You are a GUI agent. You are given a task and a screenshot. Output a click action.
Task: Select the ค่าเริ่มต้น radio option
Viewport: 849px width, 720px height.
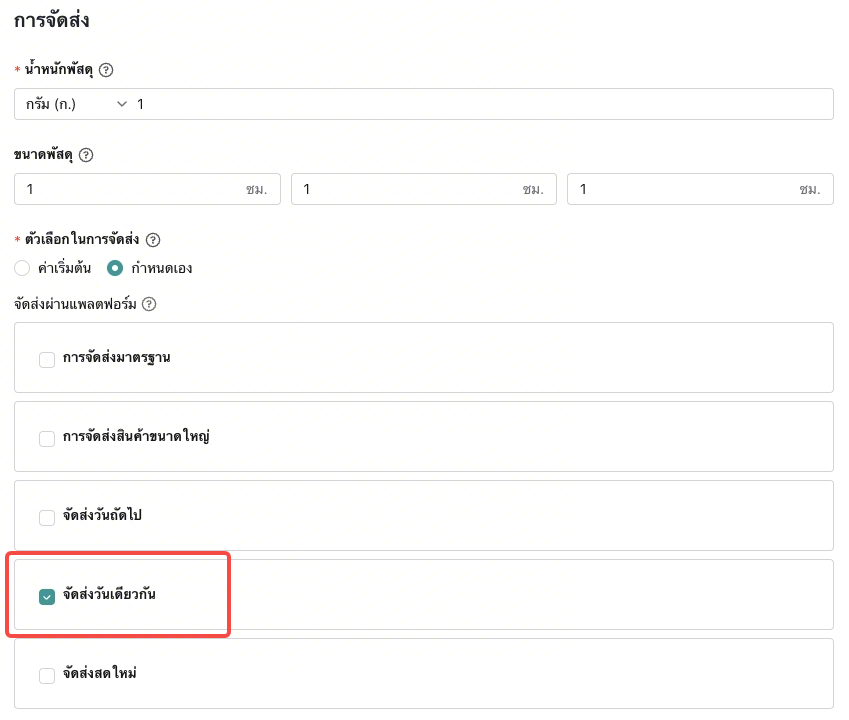click(x=23, y=268)
